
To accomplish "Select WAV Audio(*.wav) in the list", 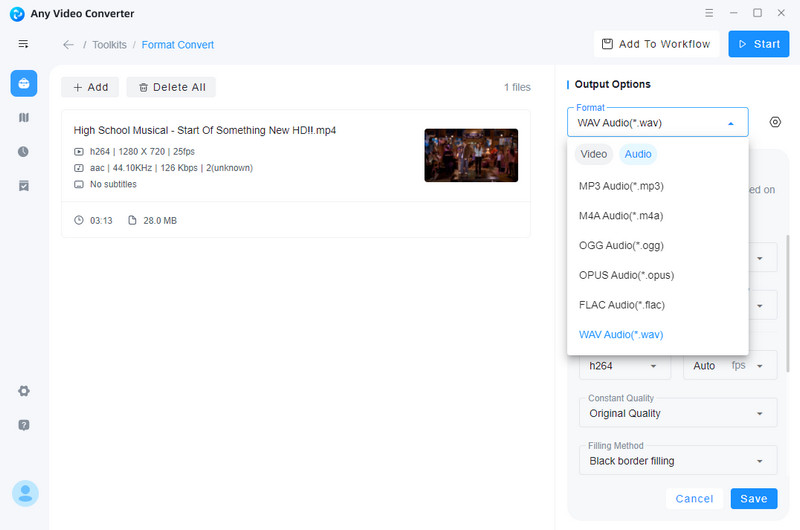I will [657, 335].
